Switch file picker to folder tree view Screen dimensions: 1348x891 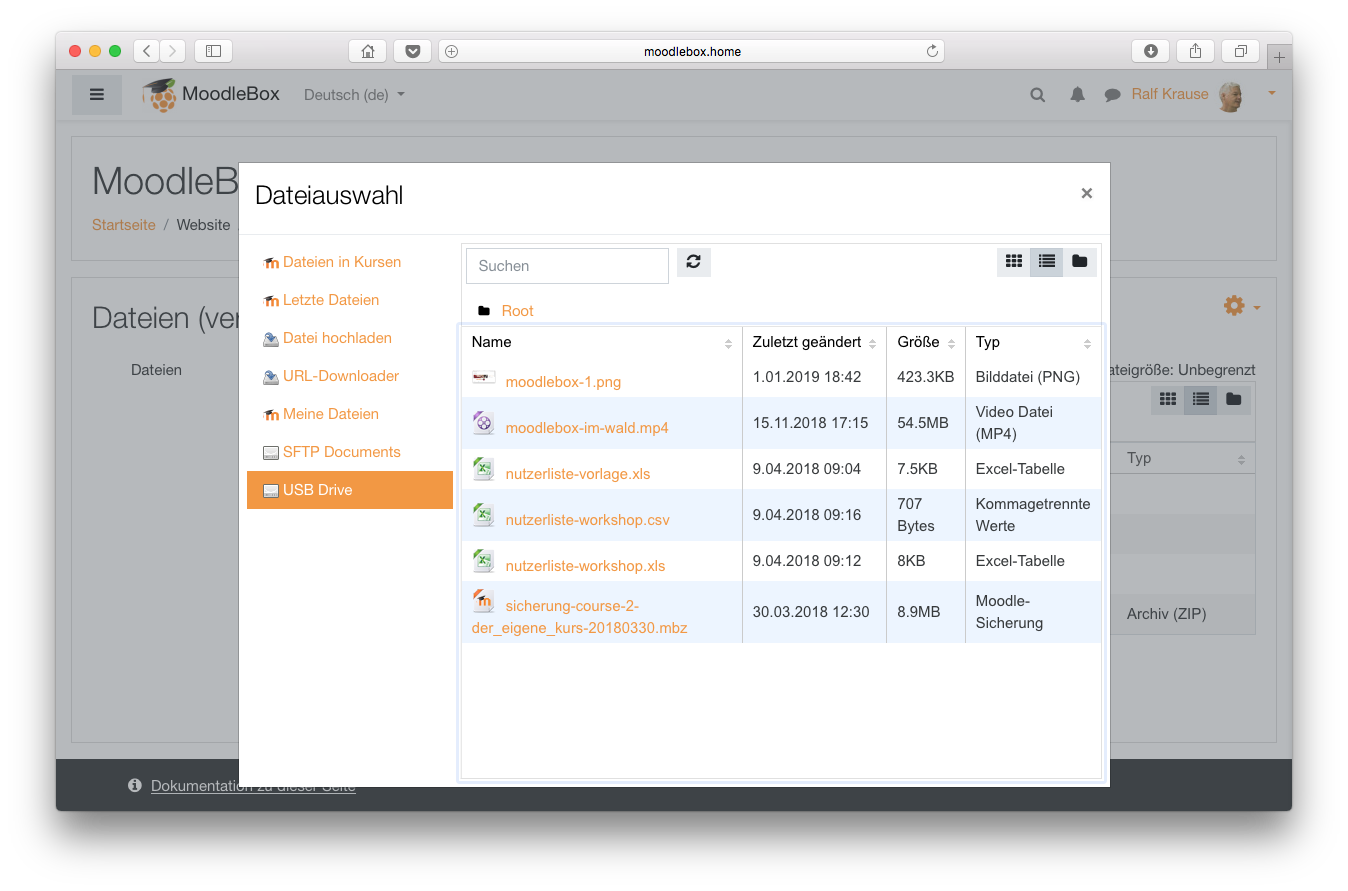tap(1080, 262)
